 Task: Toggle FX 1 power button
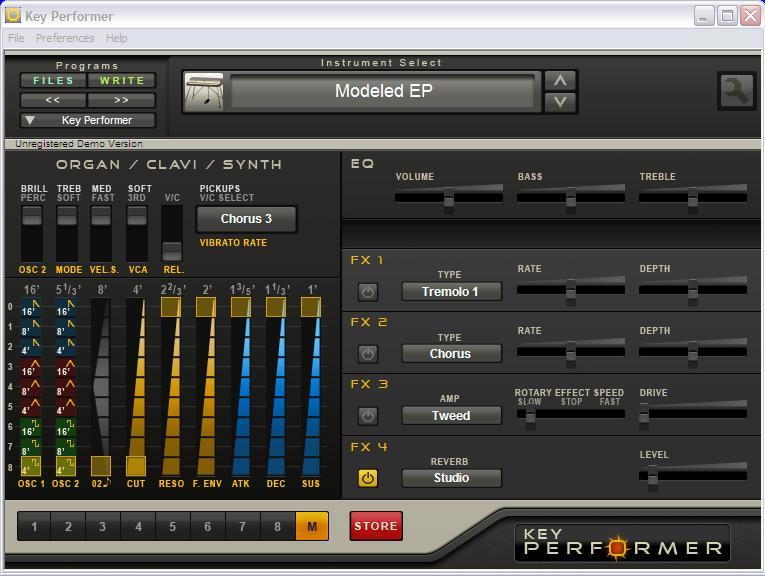coord(368,292)
